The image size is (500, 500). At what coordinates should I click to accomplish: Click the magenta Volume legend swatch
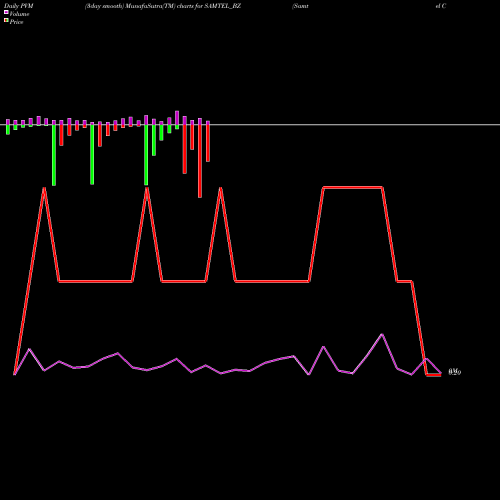6,12
